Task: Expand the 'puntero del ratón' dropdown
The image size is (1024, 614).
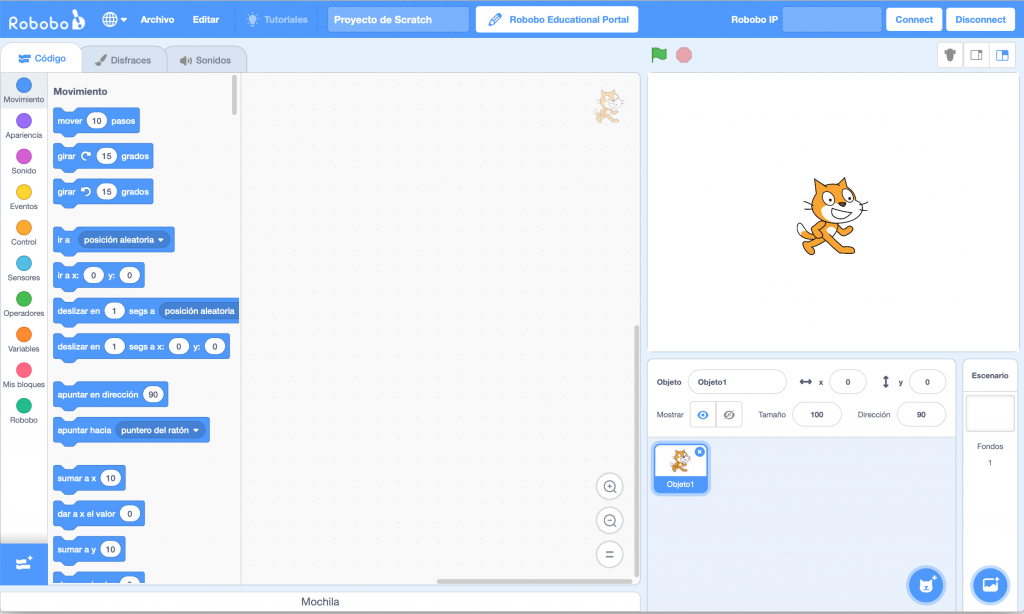Action: [196, 430]
